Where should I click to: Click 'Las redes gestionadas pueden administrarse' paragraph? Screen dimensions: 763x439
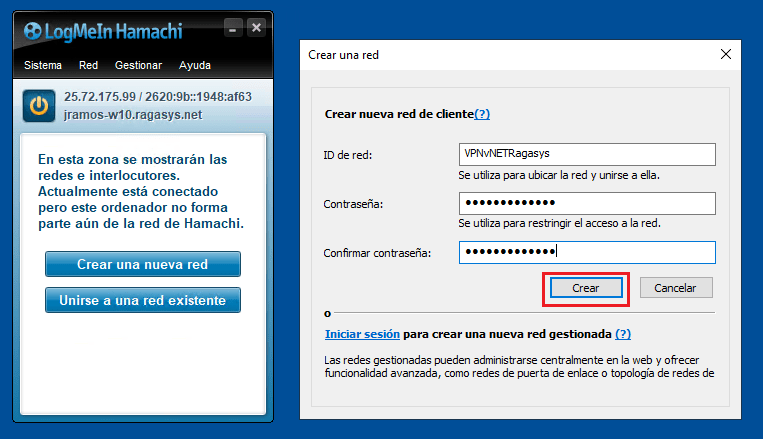(519, 366)
